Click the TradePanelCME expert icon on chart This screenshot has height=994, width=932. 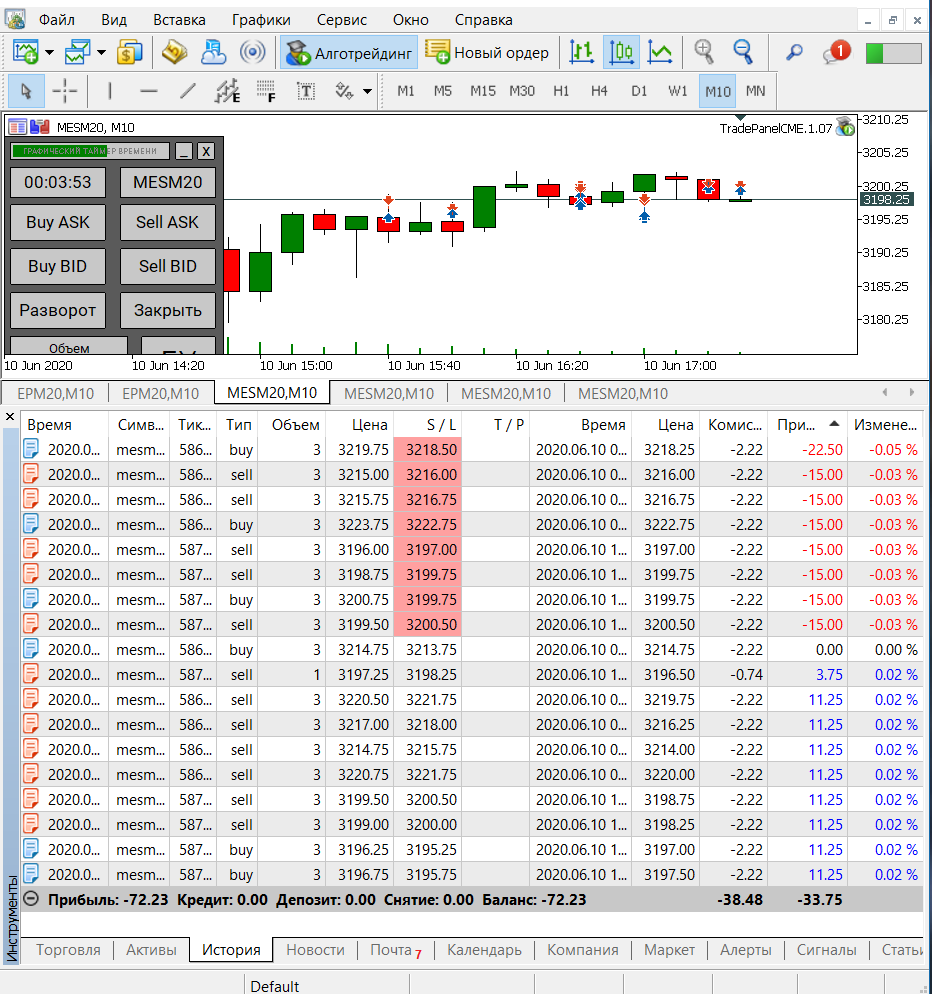click(845, 127)
